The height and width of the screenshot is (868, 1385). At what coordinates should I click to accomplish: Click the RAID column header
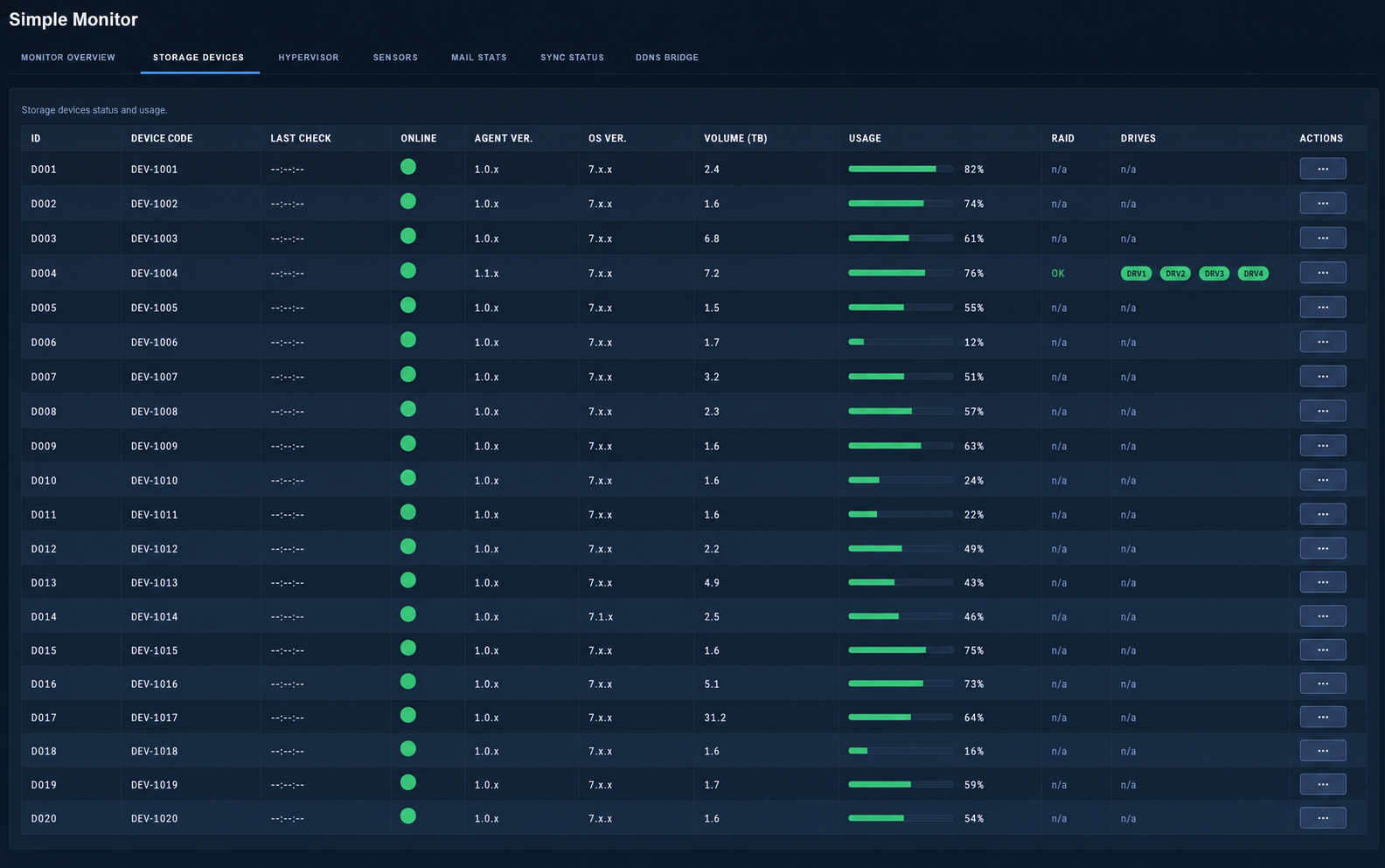[x=1062, y=138]
